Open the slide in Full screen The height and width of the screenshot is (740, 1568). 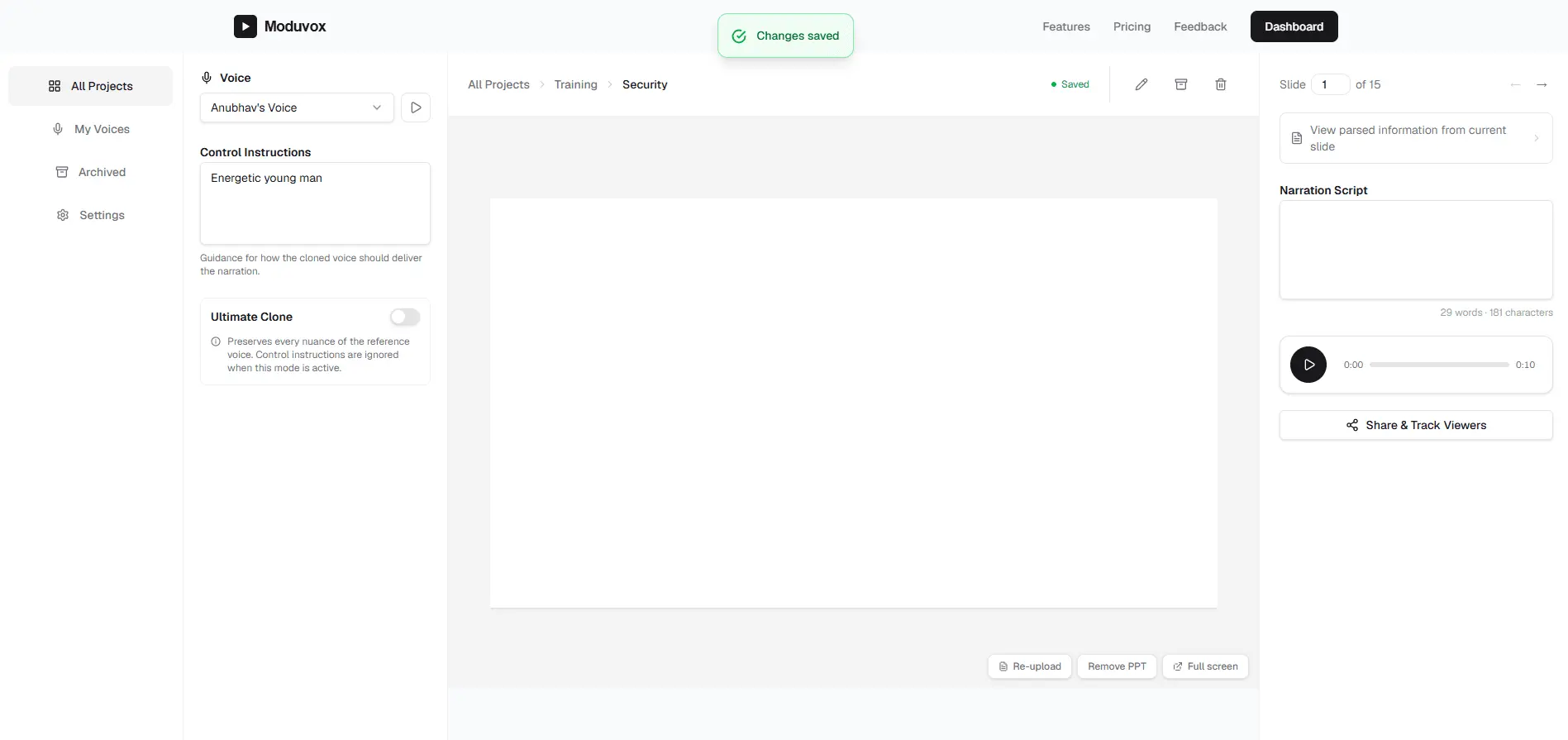point(1205,666)
